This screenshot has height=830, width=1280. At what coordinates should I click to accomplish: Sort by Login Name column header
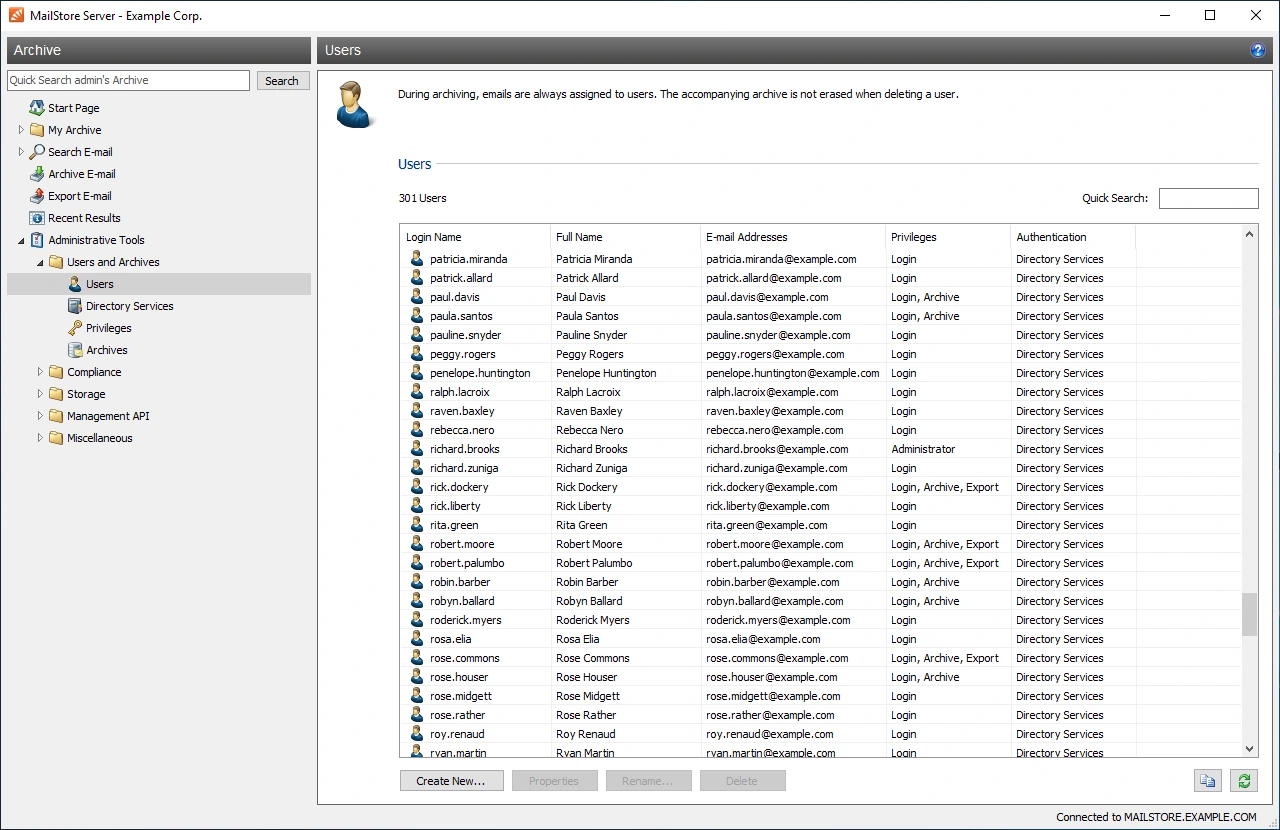pos(475,237)
